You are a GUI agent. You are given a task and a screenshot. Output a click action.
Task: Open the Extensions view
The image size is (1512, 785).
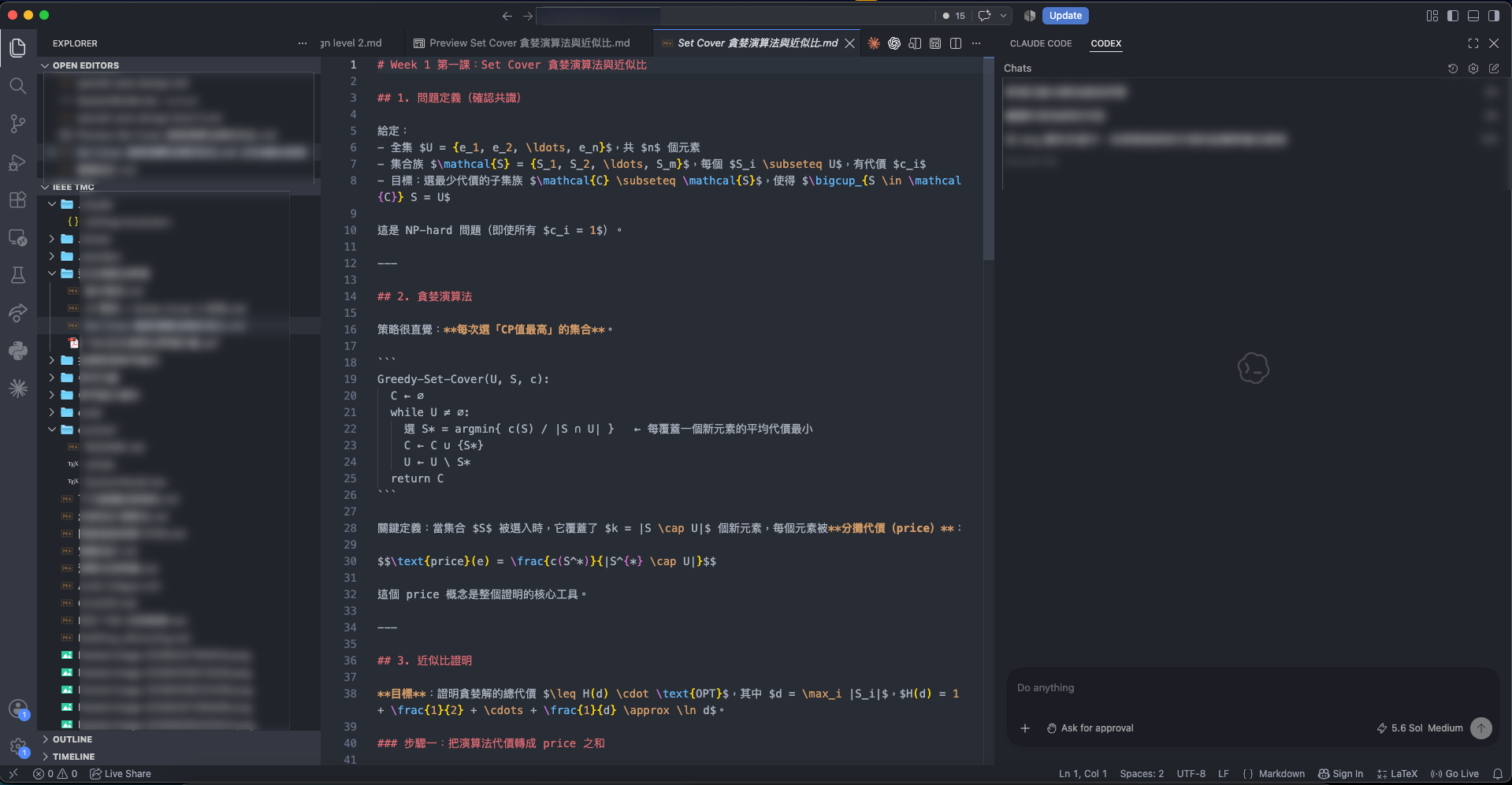pos(17,199)
